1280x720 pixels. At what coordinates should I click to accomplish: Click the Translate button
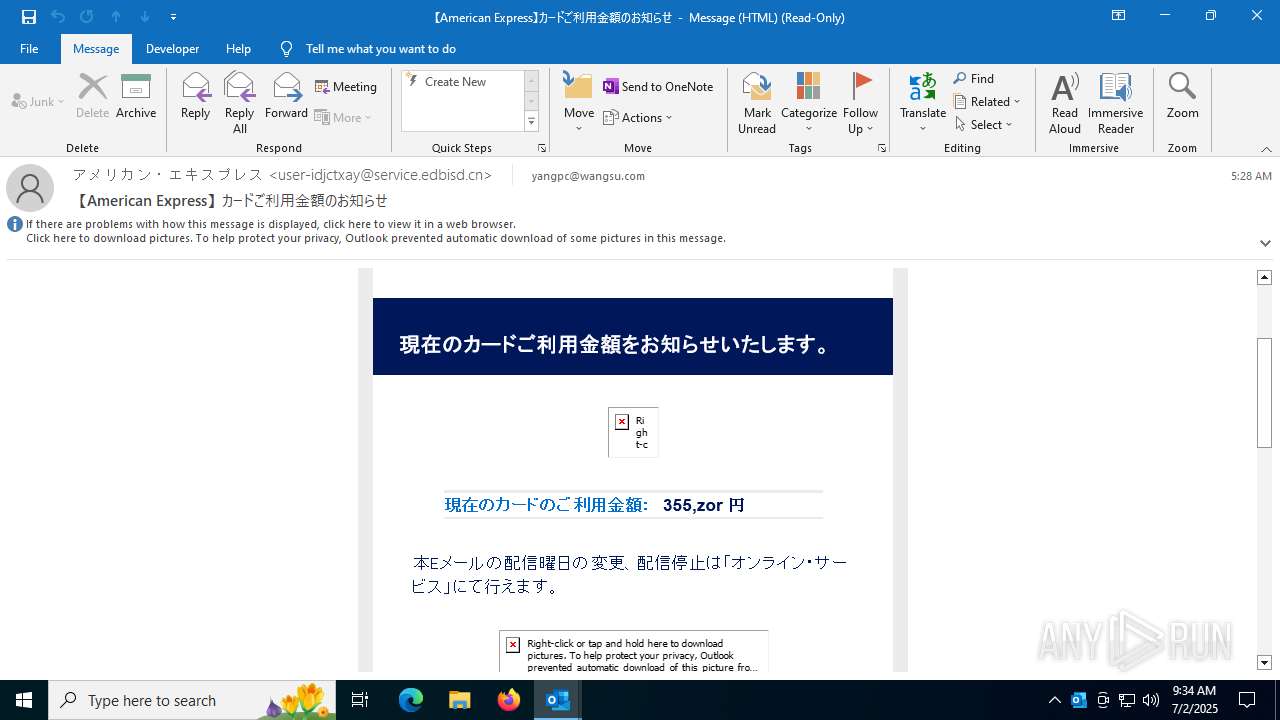point(923,103)
